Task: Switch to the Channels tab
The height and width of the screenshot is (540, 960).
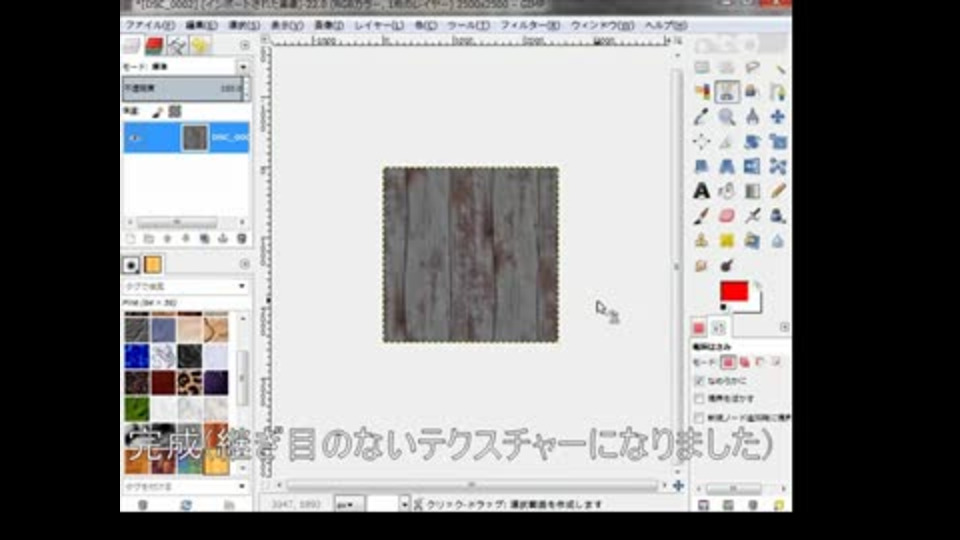Action: point(154,45)
